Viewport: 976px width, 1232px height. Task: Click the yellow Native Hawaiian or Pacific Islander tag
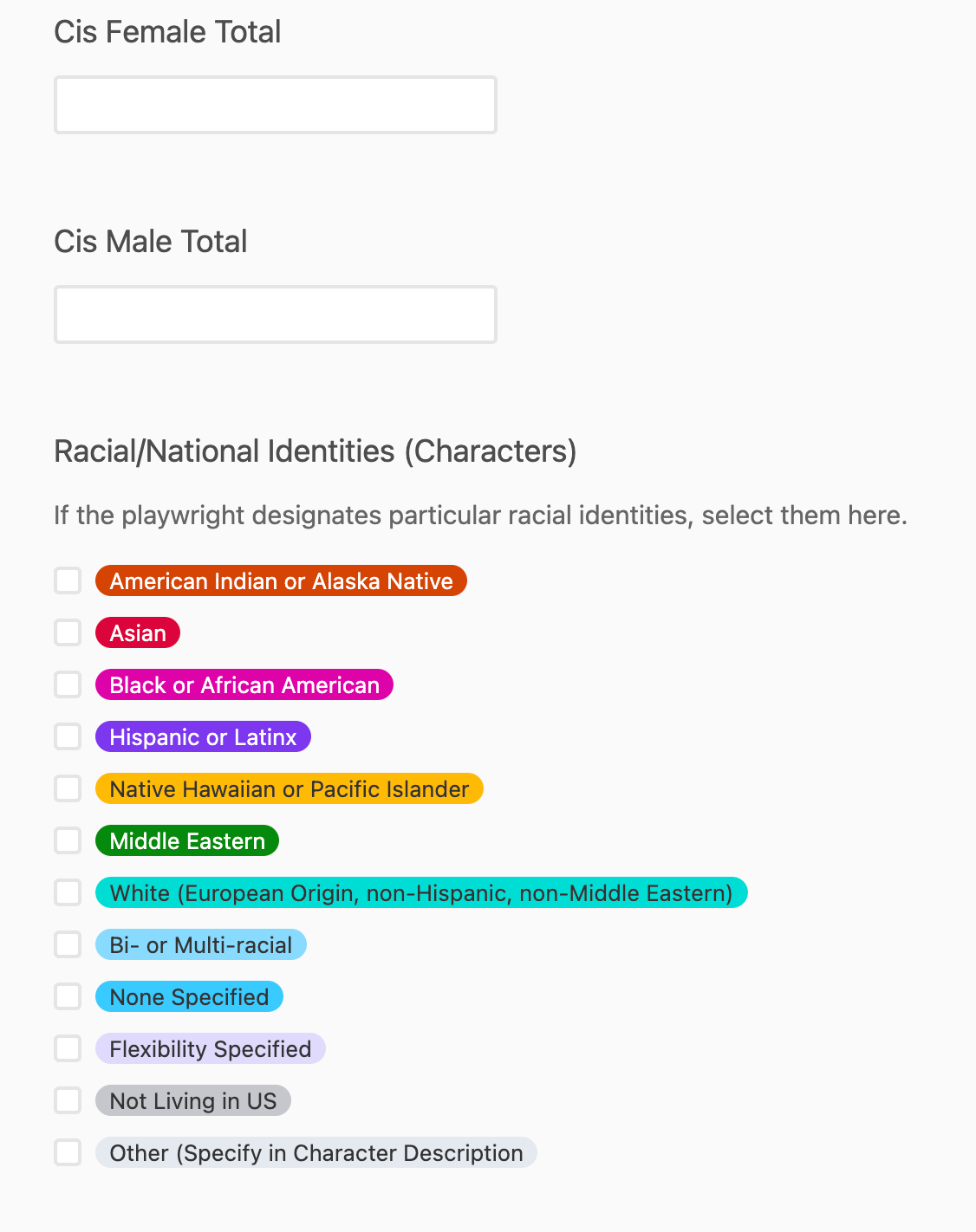click(x=290, y=788)
